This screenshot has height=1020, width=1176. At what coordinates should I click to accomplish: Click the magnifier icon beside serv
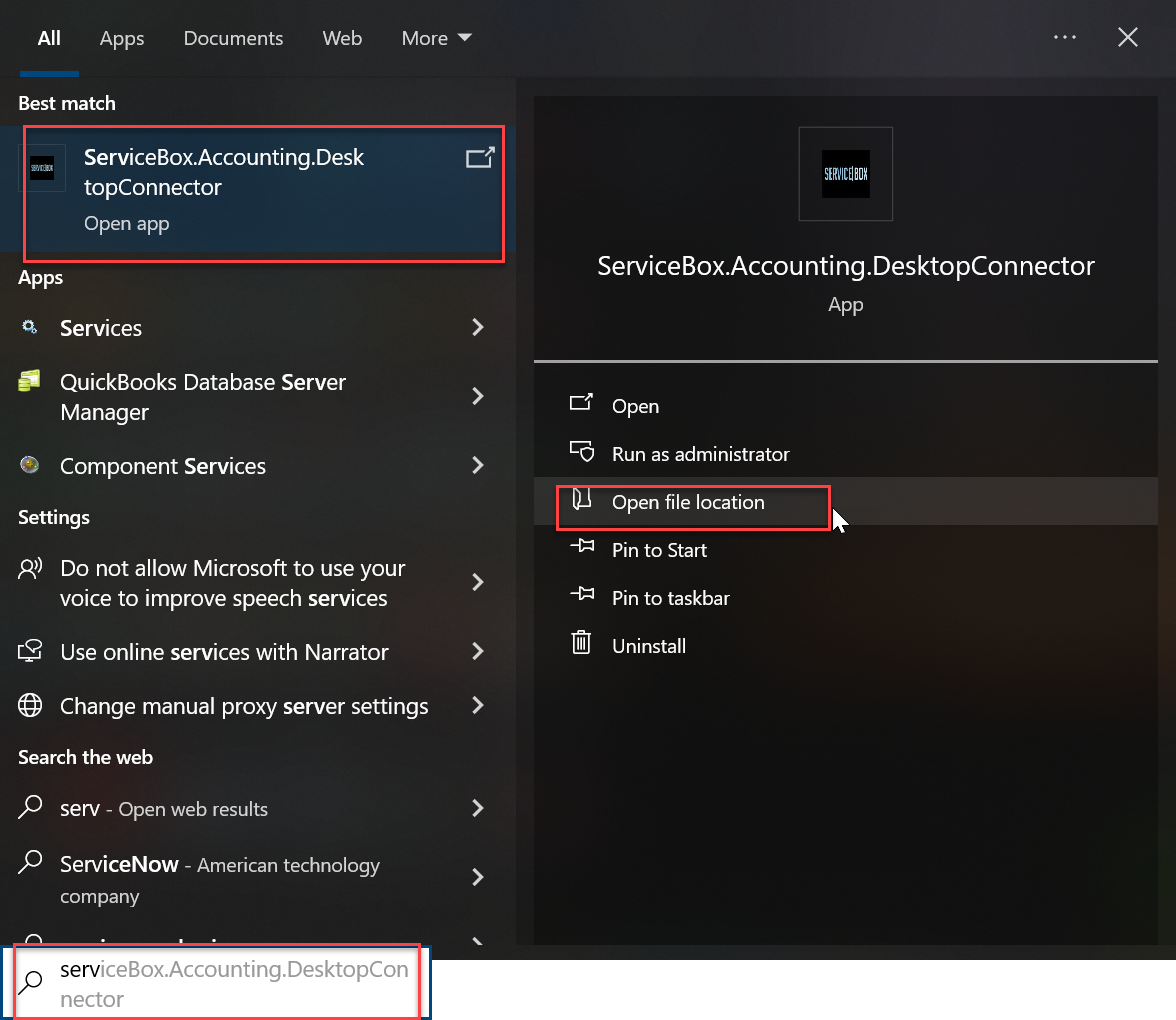[x=30, y=807]
